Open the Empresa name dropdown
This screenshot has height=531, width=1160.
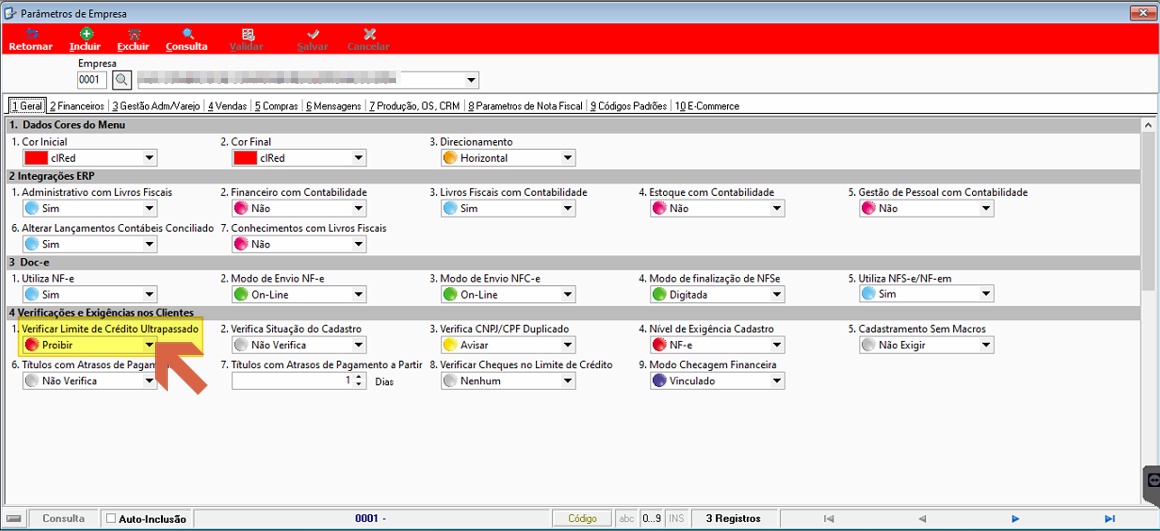pyautogui.click(x=471, y=80)
